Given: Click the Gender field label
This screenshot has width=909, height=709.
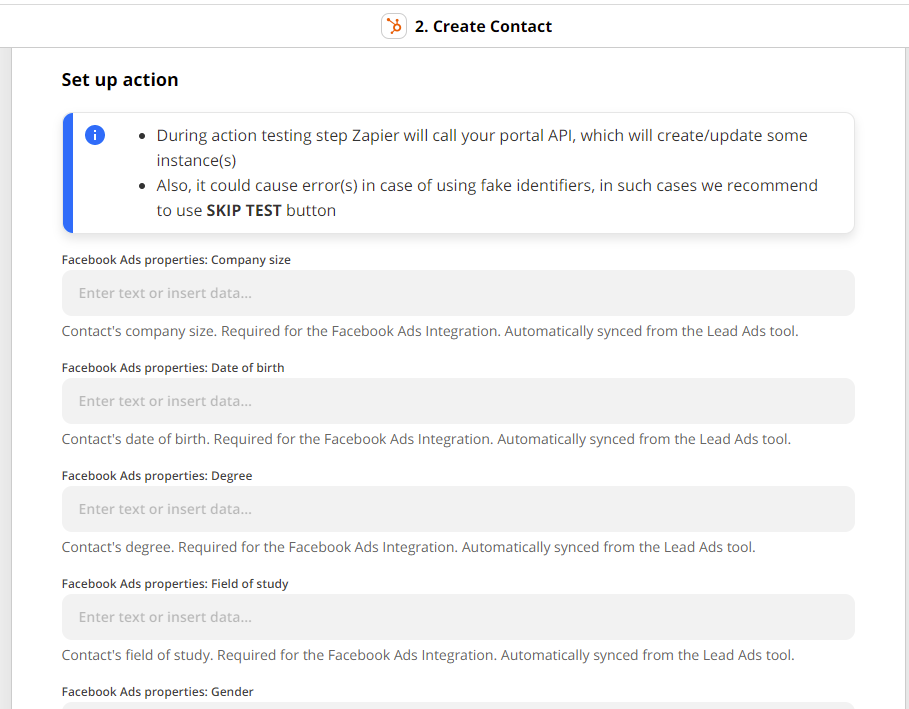Looking at the screenshot, I should 157,691.
